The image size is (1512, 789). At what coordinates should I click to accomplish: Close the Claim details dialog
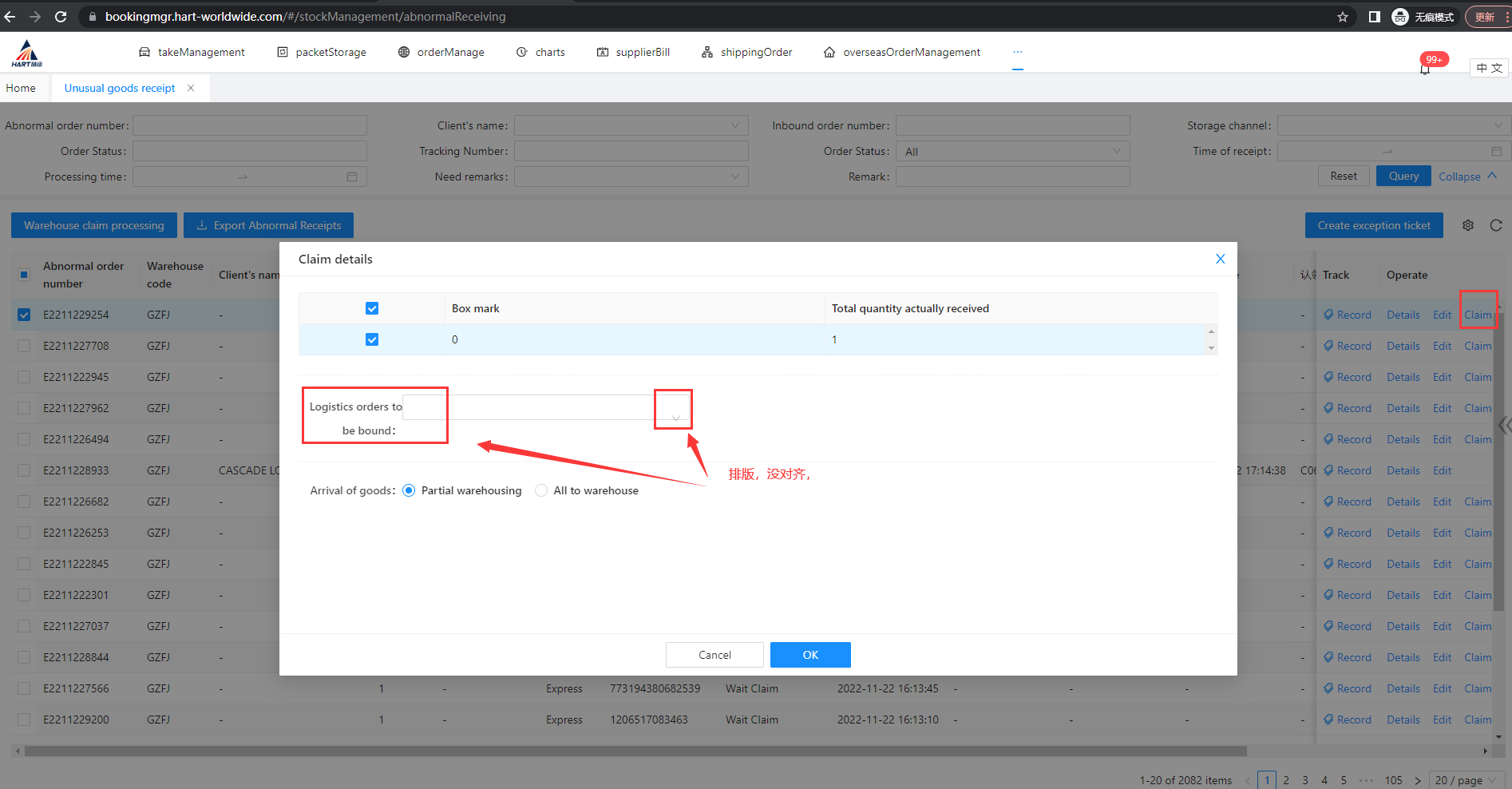click(x=1220, y=259)
